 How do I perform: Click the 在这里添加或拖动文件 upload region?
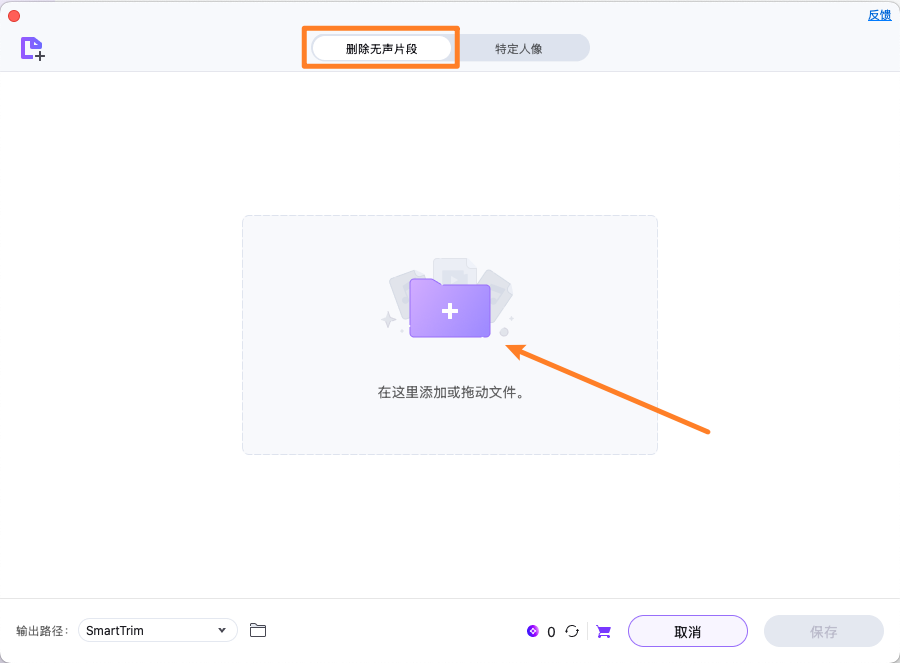pos(449,394)
